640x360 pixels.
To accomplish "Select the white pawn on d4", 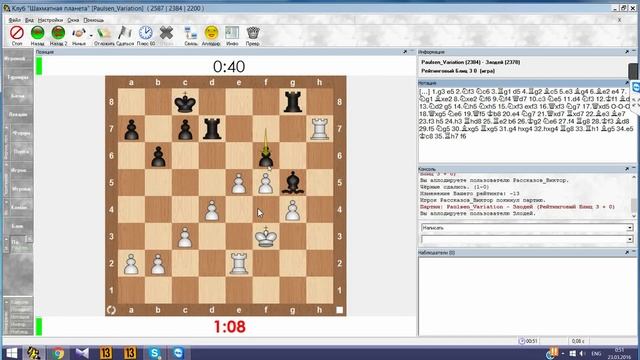I will [212, 210].
